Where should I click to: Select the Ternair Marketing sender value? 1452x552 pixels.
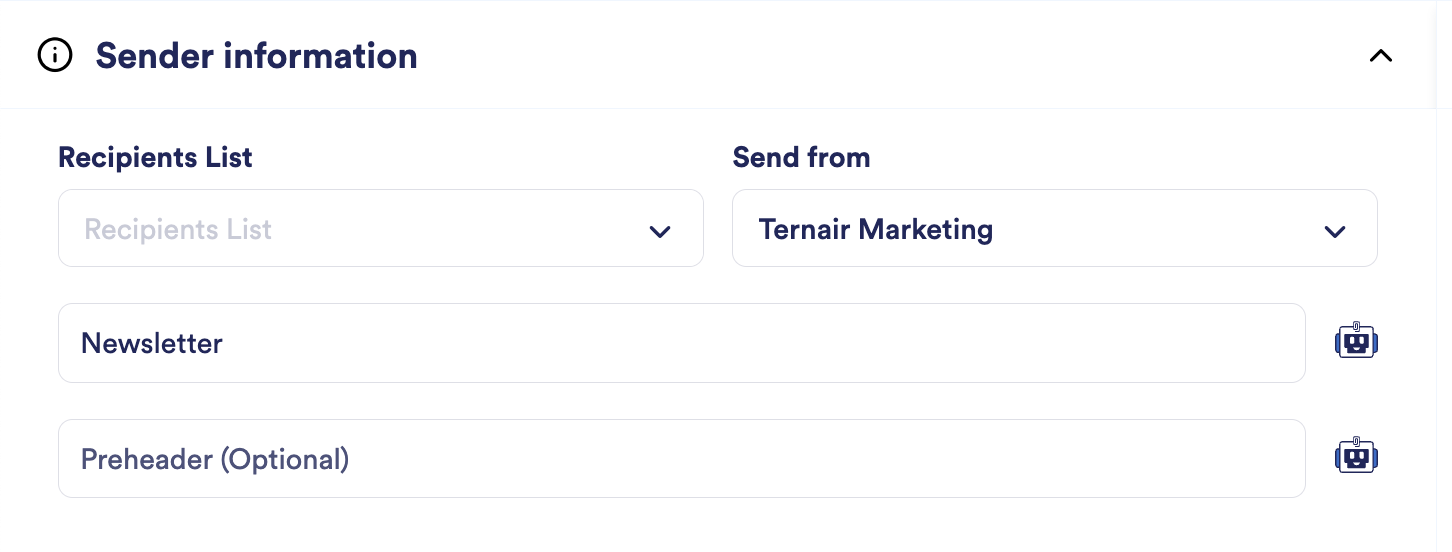pyautogui.click(x=876, y=229)
